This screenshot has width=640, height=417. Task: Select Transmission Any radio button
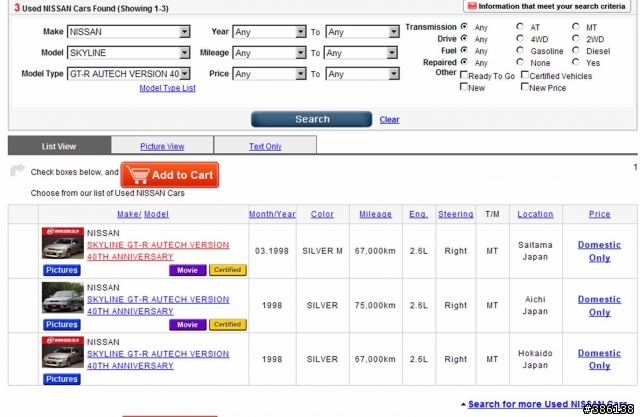tap(464, 27)
